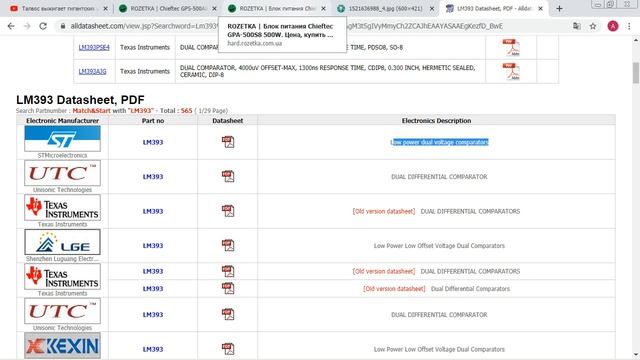Click the KEXIN manufacturer logo
Screen dimensions: 640x360
[x=62, y=346]
